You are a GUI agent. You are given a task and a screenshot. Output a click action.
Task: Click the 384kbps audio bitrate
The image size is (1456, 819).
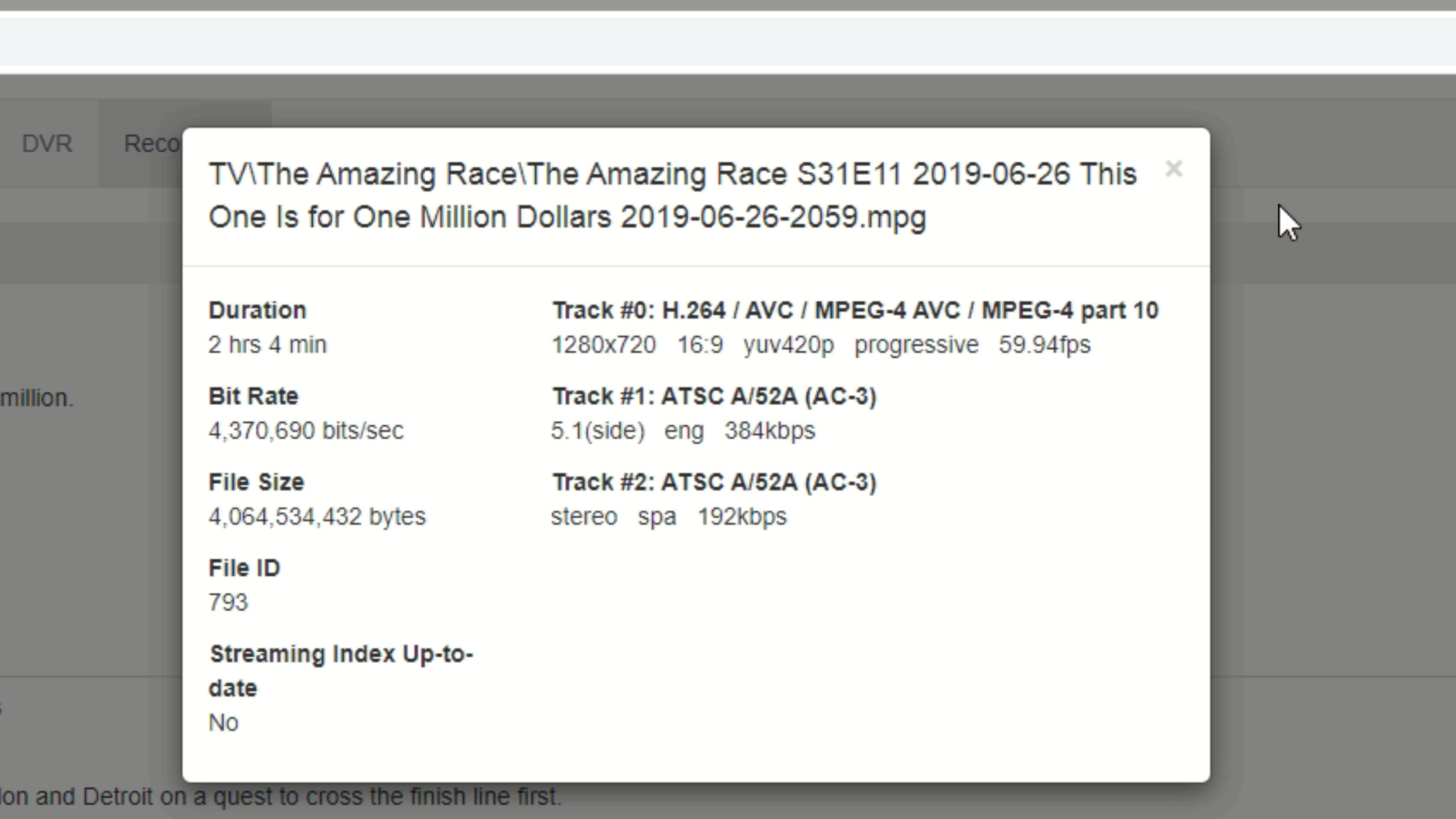pyautogui.click(x=770, y=431)
